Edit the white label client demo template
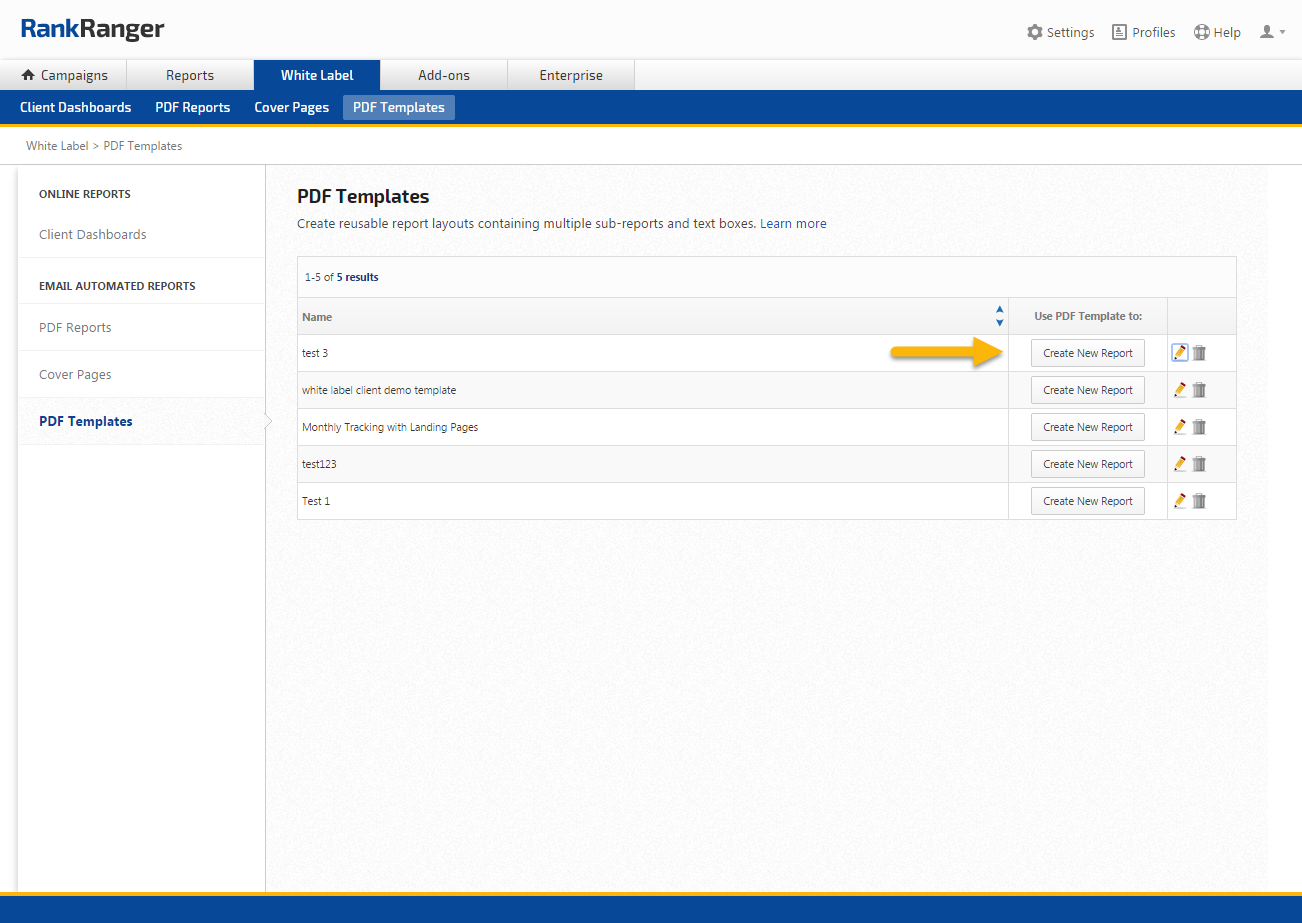Screen dimensions: 1302x923 click(x=1180, y=390)
